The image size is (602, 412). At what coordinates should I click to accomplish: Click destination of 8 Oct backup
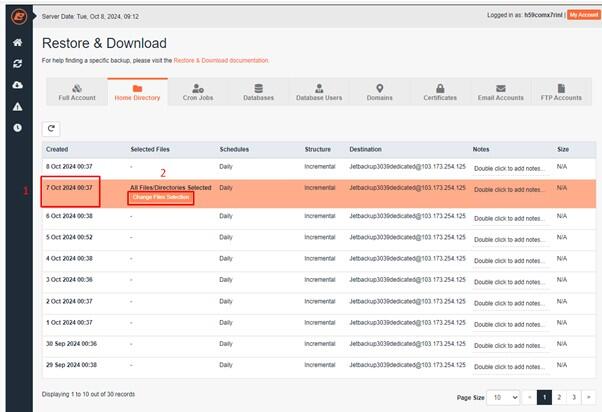pos(407,167)
